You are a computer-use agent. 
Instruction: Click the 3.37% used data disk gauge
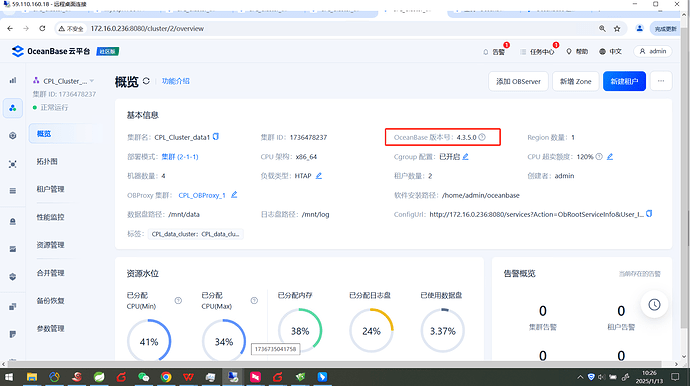[443, 331]
